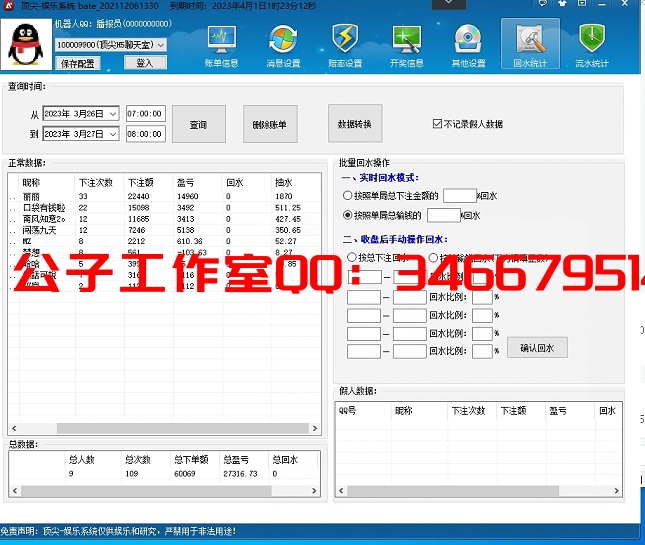645x545 pixels.
Task: Click the 正常数据 horizontal scrollbar
Action: coord(183,428)
